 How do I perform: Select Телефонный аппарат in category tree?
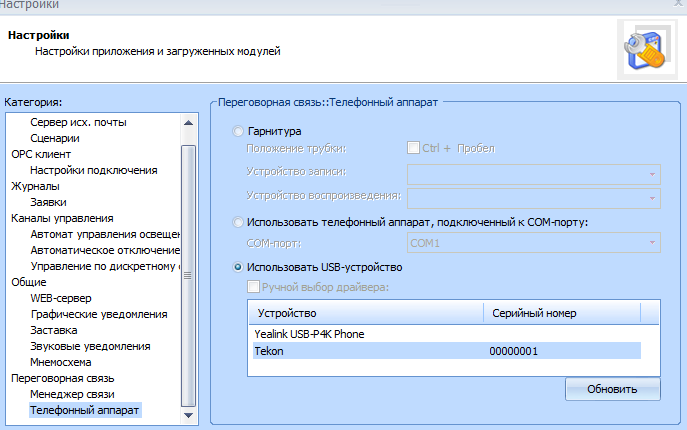[85, 410]
